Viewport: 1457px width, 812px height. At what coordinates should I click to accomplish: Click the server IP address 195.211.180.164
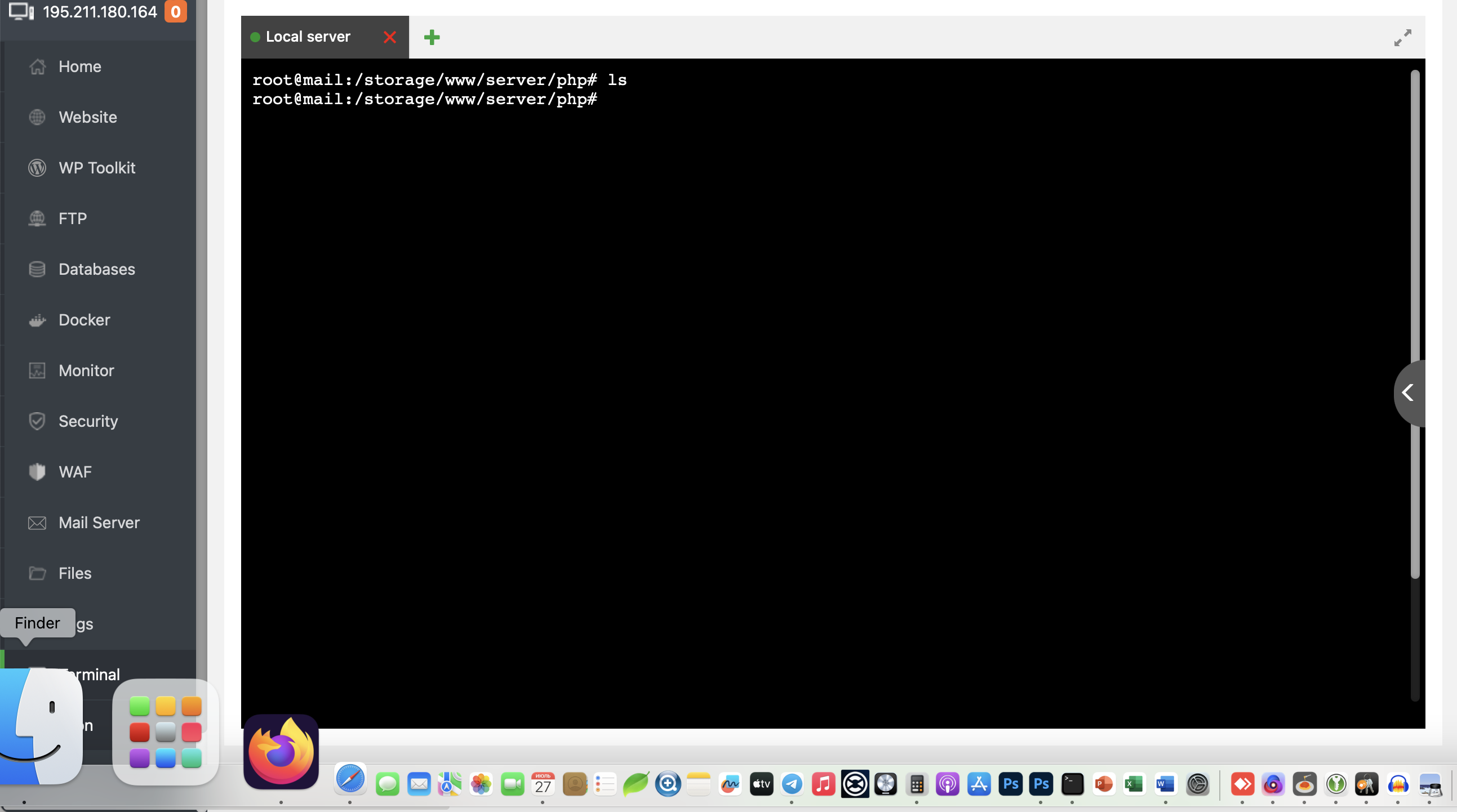coord(100,12)
